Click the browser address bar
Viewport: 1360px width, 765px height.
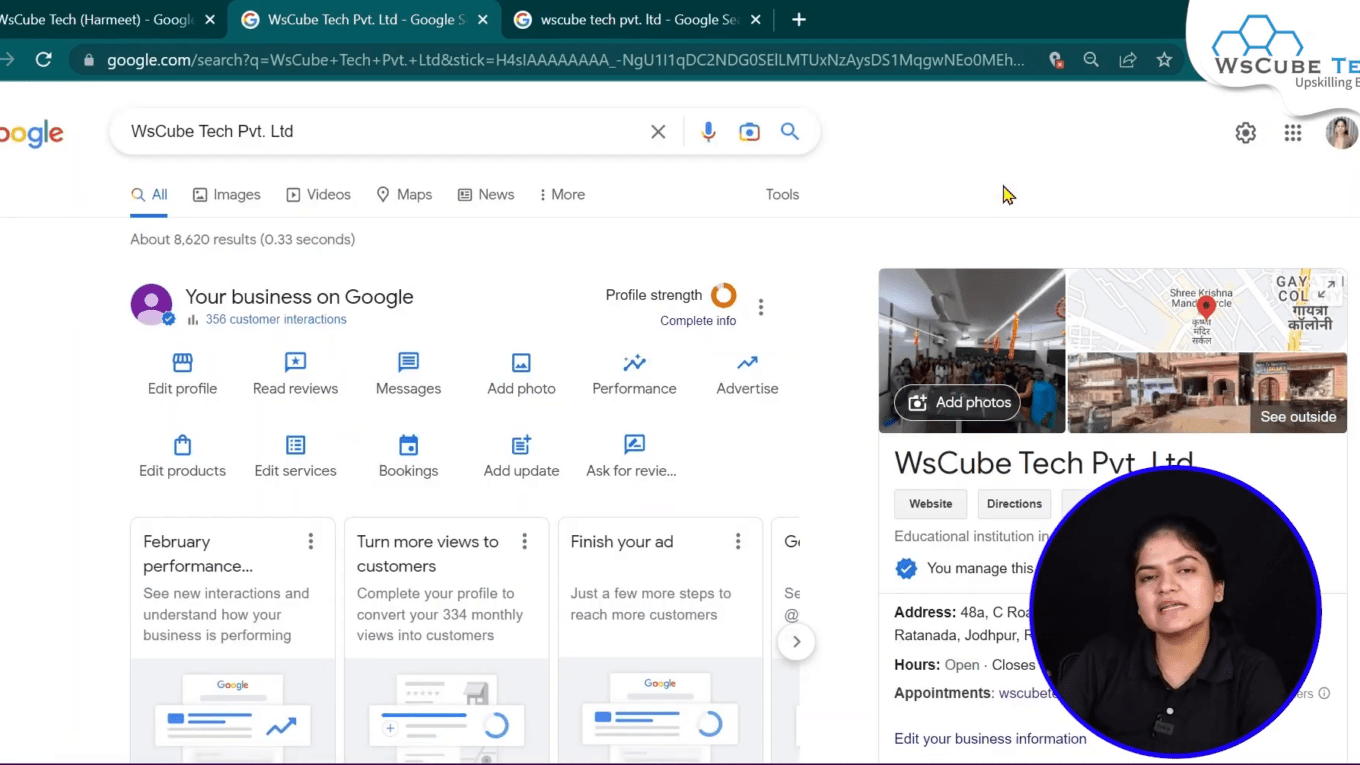(565, 60)
